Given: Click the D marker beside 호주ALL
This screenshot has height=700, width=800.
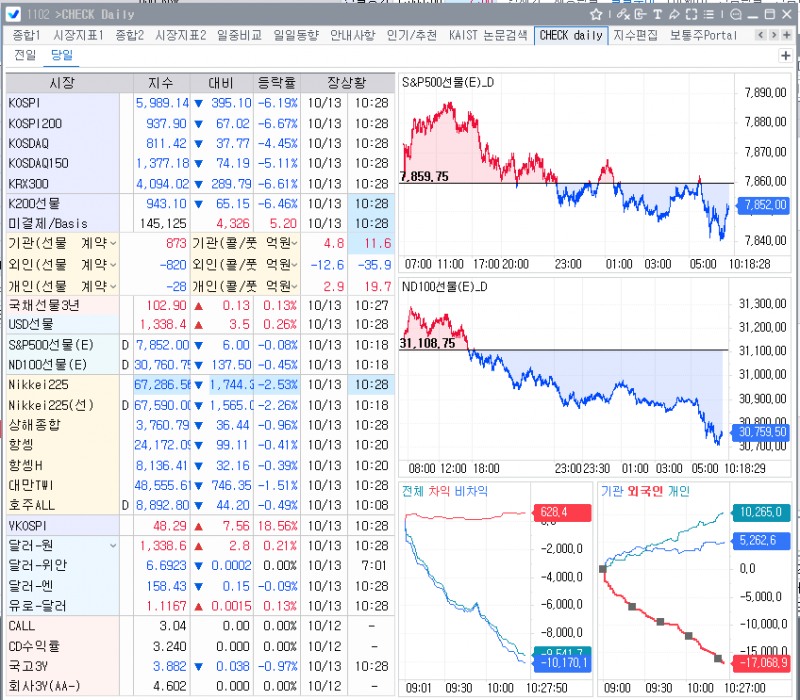Looking at the screenshot, I should tap(126, 506).
